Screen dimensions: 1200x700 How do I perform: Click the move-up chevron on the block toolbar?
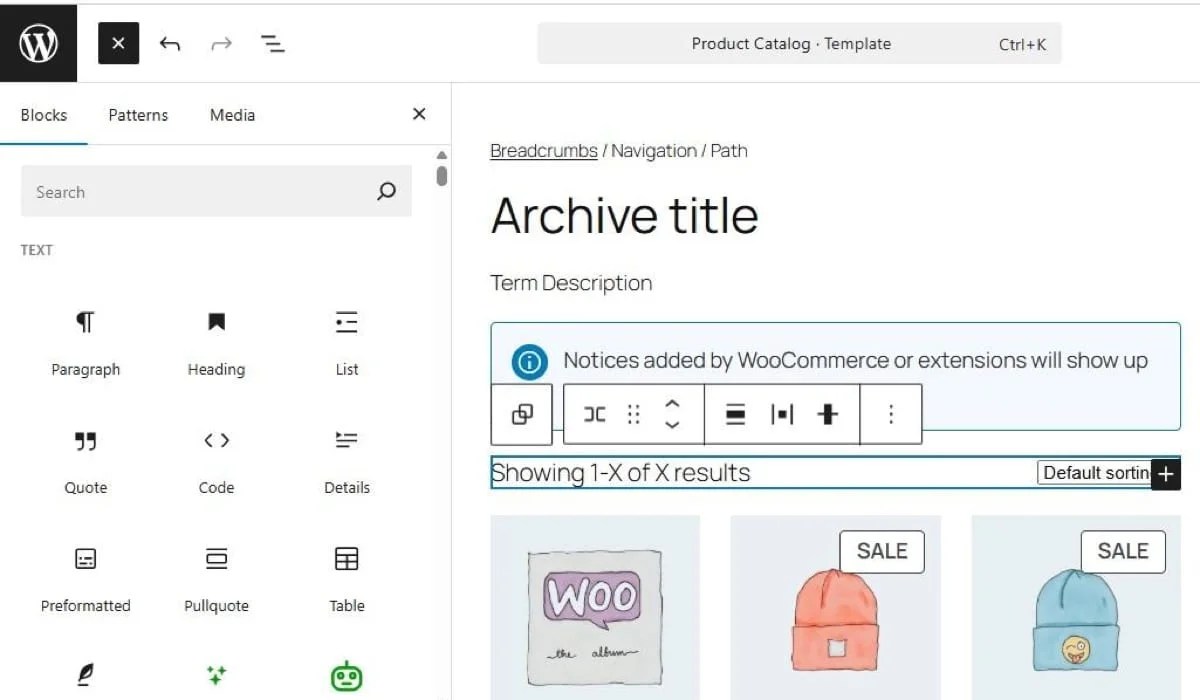click(672, 404)
